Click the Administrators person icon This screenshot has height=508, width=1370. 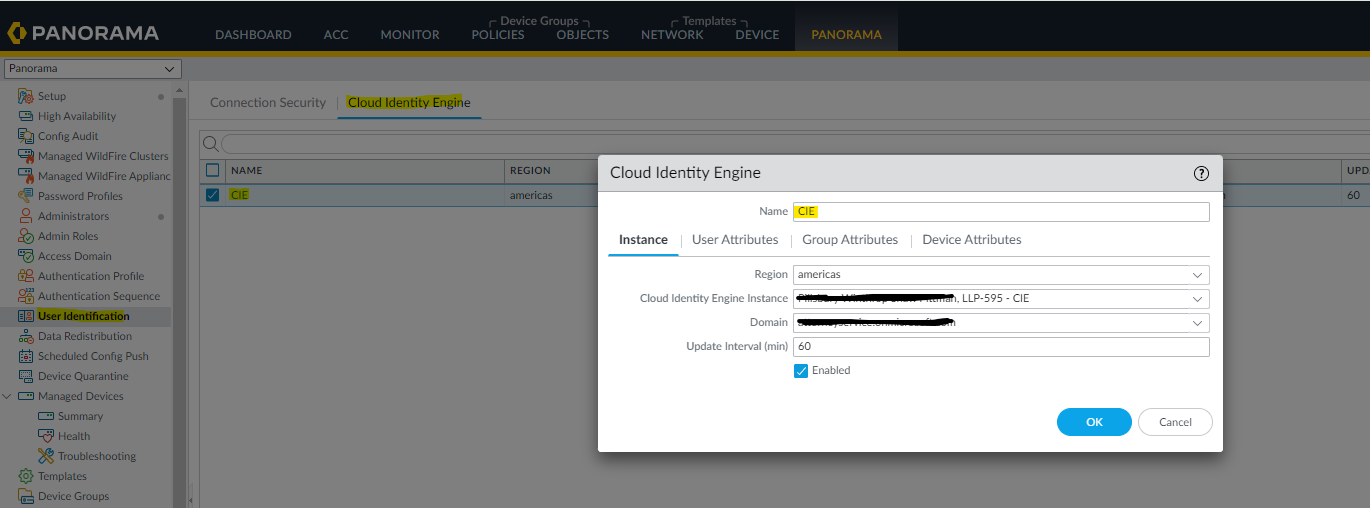click(x=26, y=216)
